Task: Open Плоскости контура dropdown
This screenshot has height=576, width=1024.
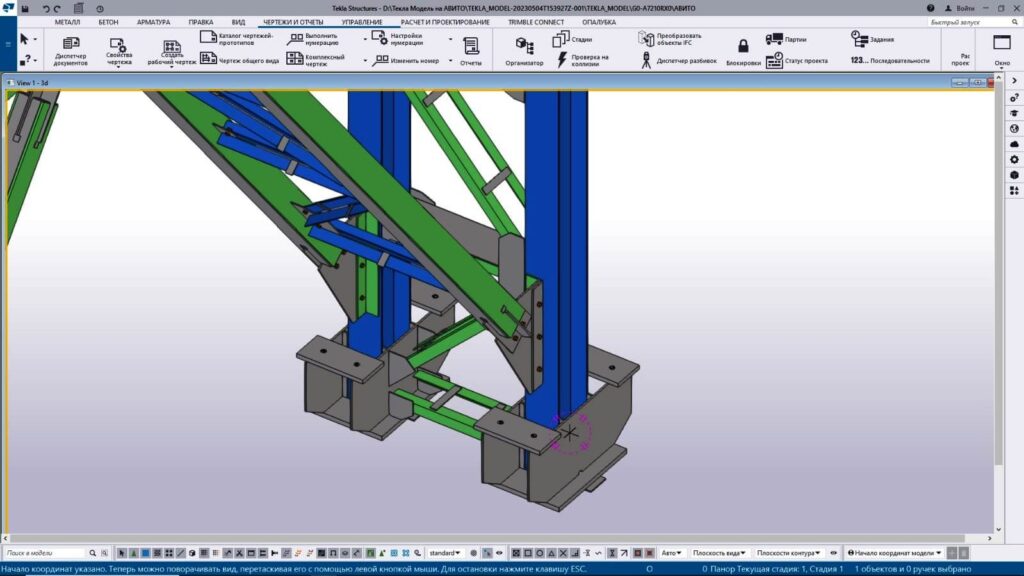Action: click(788, 553)
